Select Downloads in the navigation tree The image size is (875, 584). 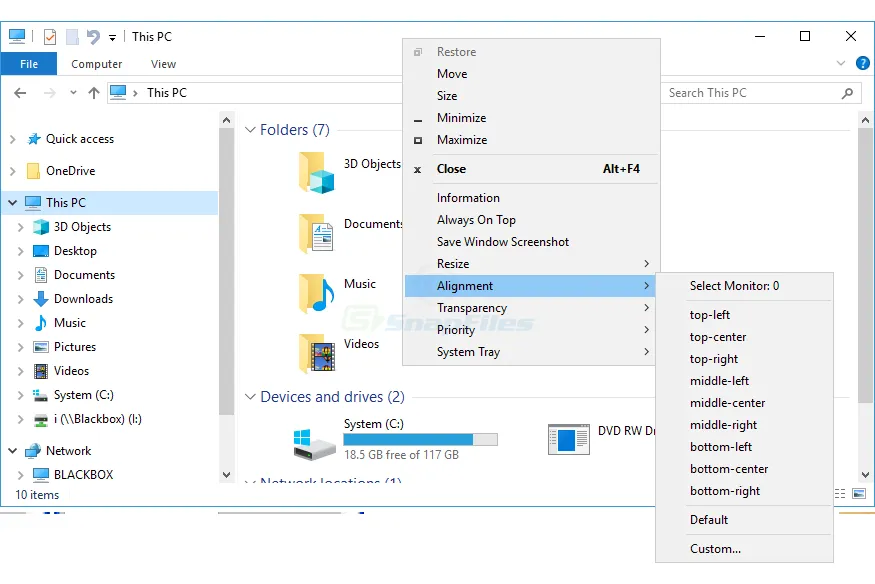[x=83, y=299]
